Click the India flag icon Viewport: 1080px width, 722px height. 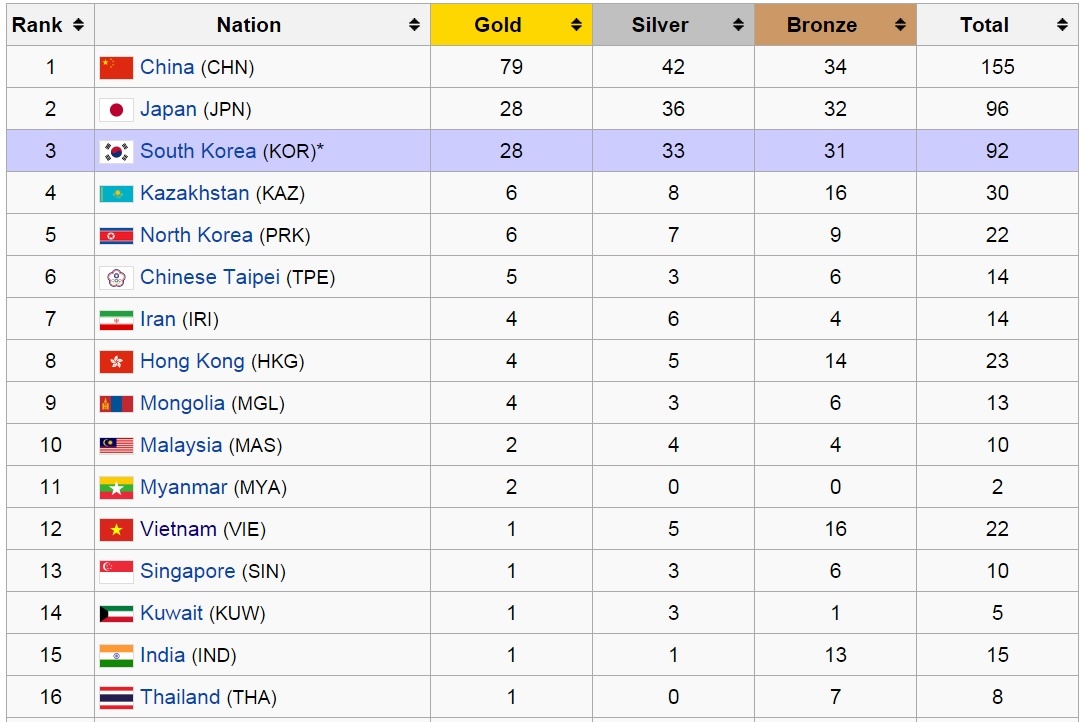click(x=116, y=656)
